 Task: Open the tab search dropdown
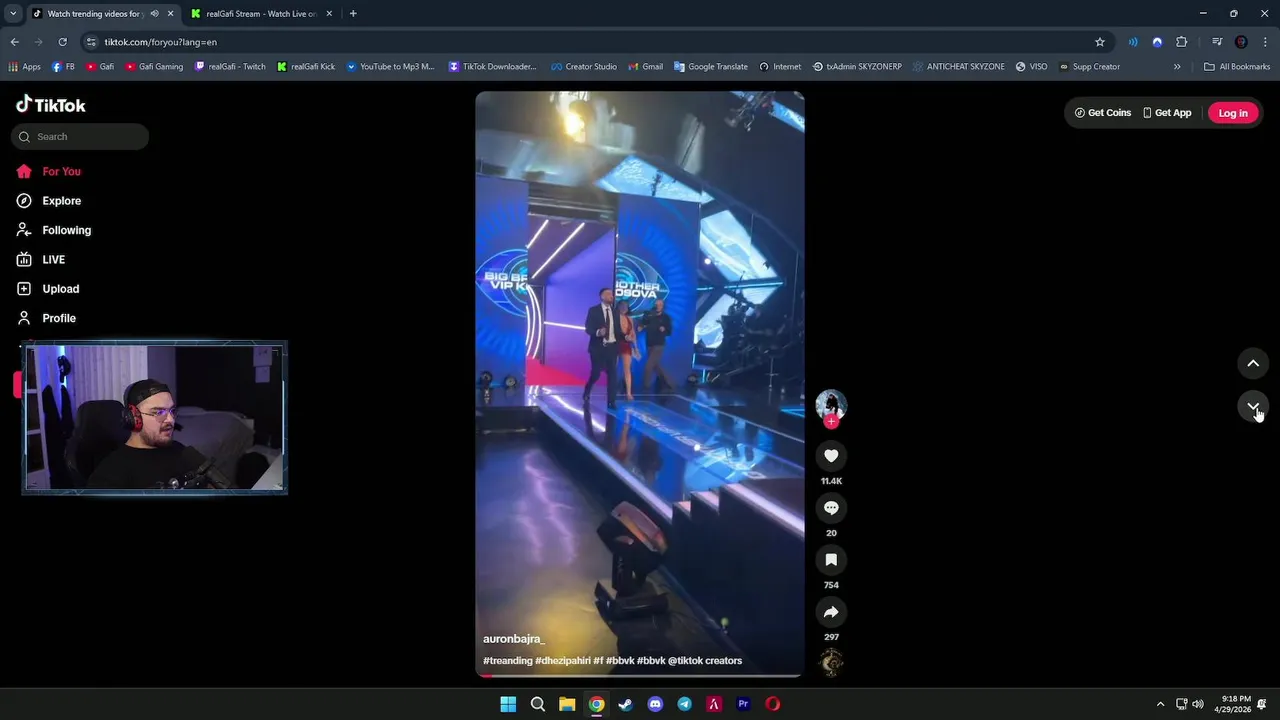click(13, 14)
